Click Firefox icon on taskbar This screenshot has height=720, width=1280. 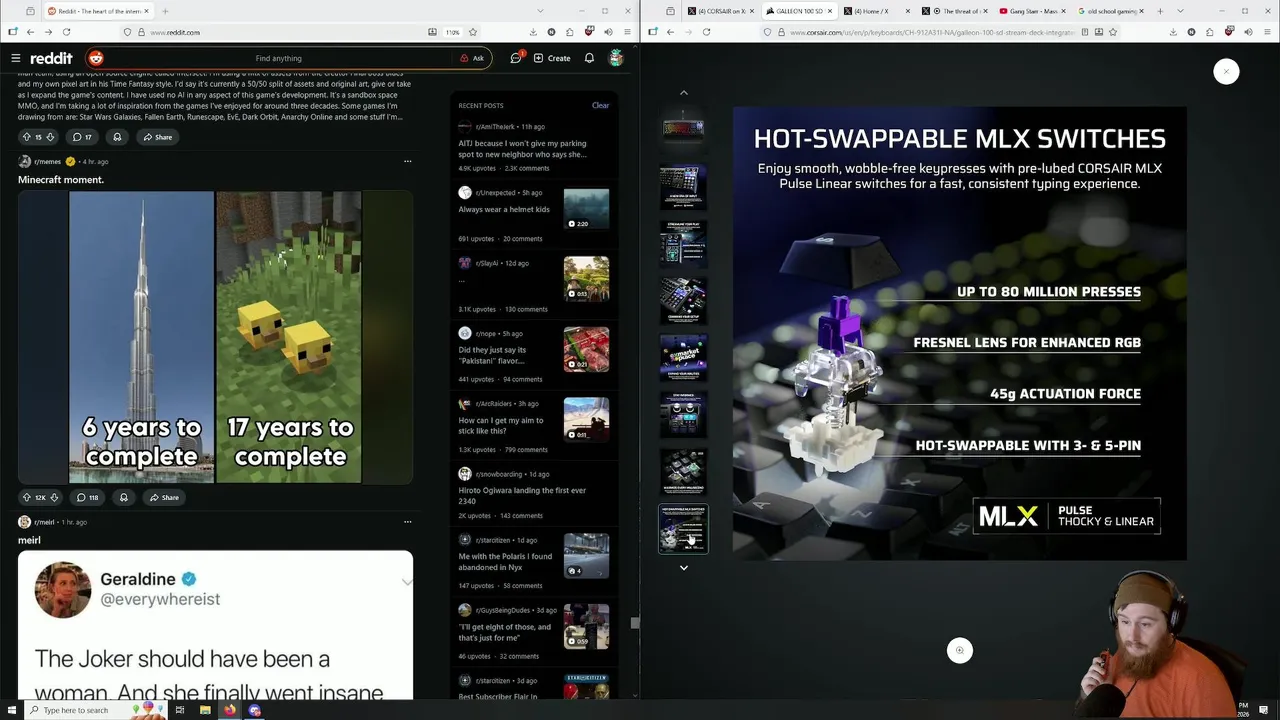point(230,710)
